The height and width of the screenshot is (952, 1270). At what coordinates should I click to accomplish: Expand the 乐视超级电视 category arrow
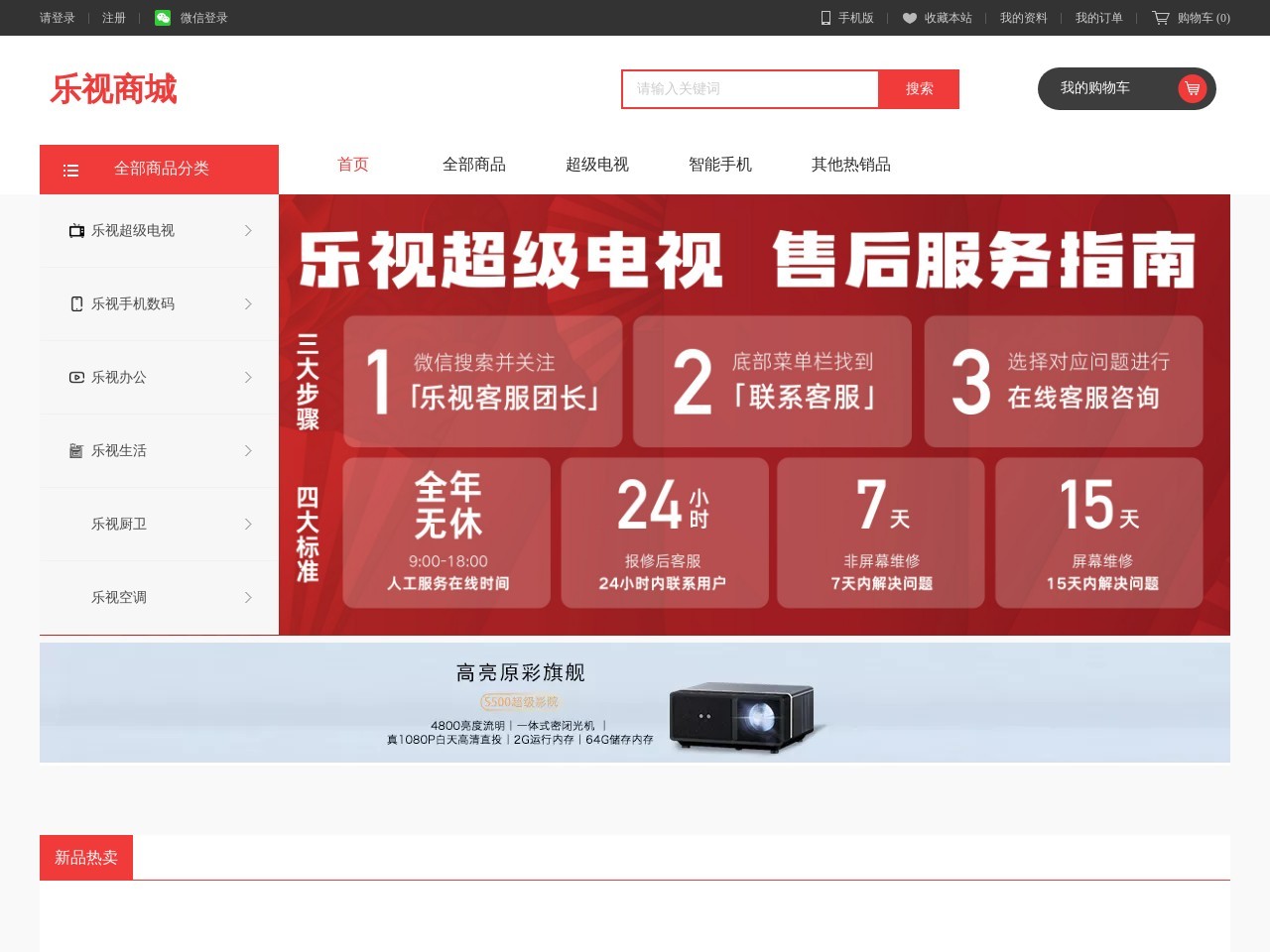pos(248,230)
